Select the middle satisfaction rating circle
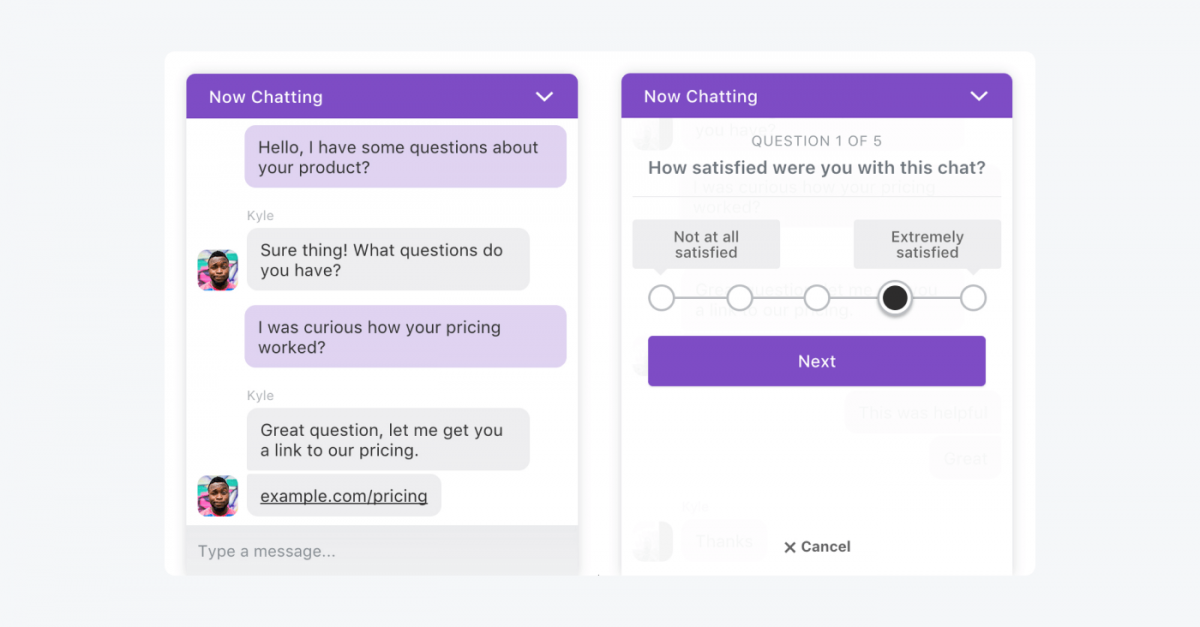Viewport: 1200px width, 627px height. pos(817,298)
